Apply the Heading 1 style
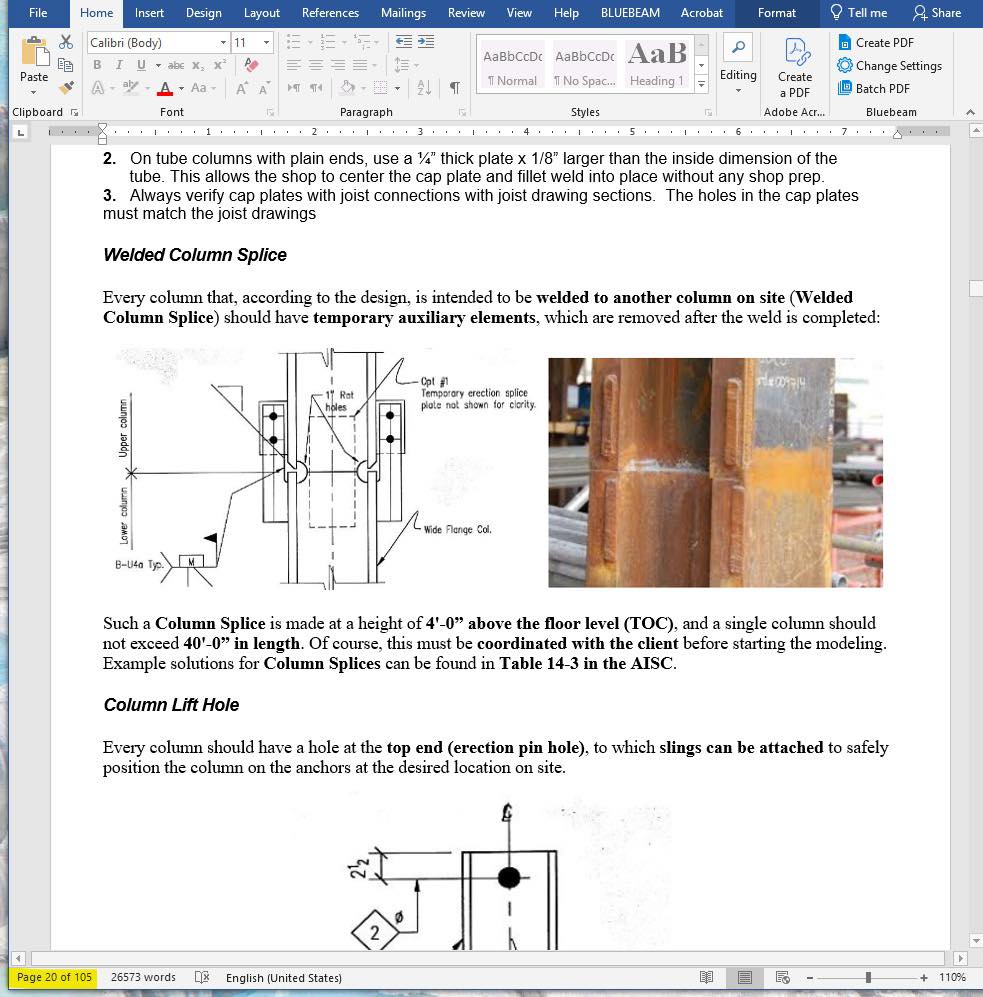The width and height of the screenshot is (983, 997). click(x=657, y=64)
